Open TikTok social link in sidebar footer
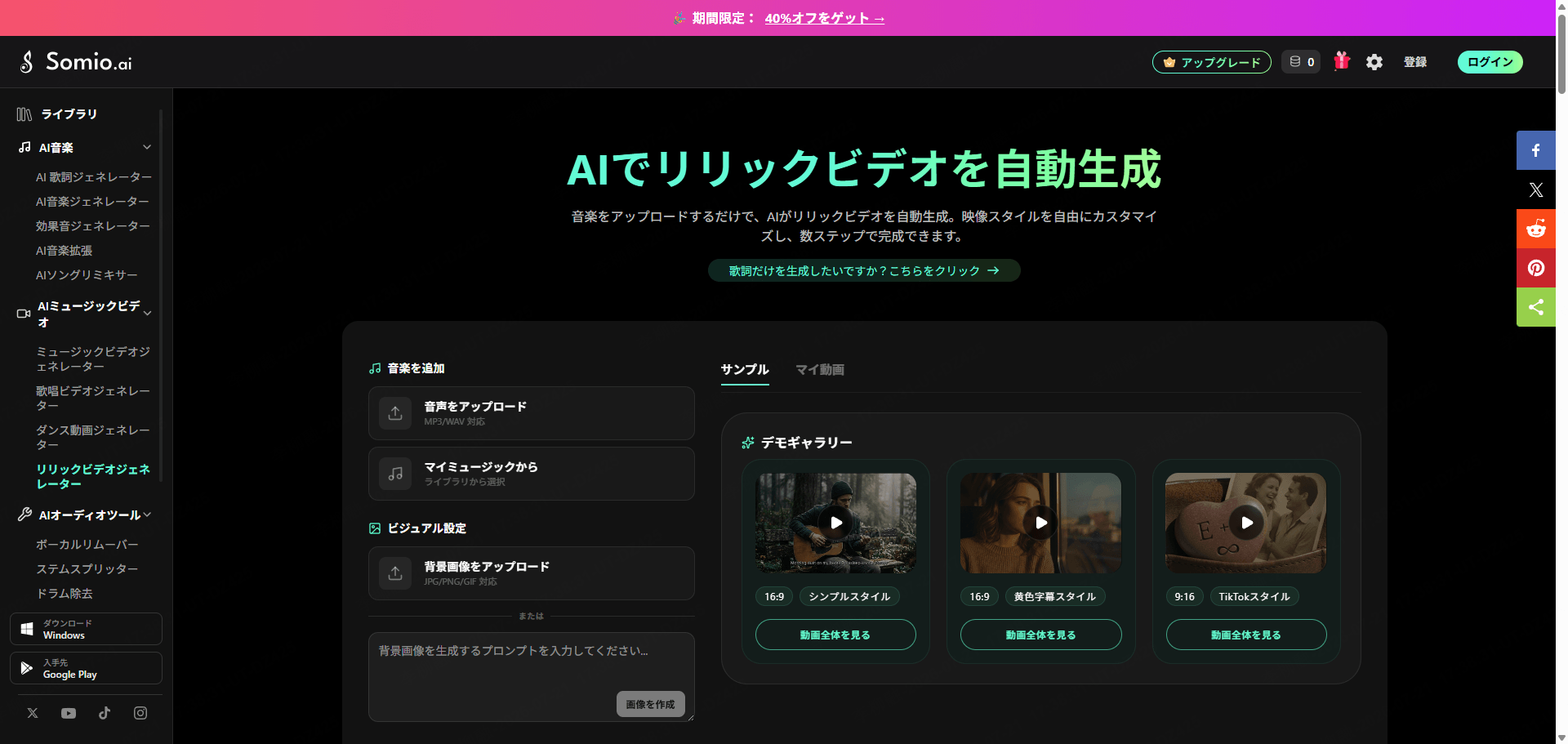 click(x=105, y=713)
